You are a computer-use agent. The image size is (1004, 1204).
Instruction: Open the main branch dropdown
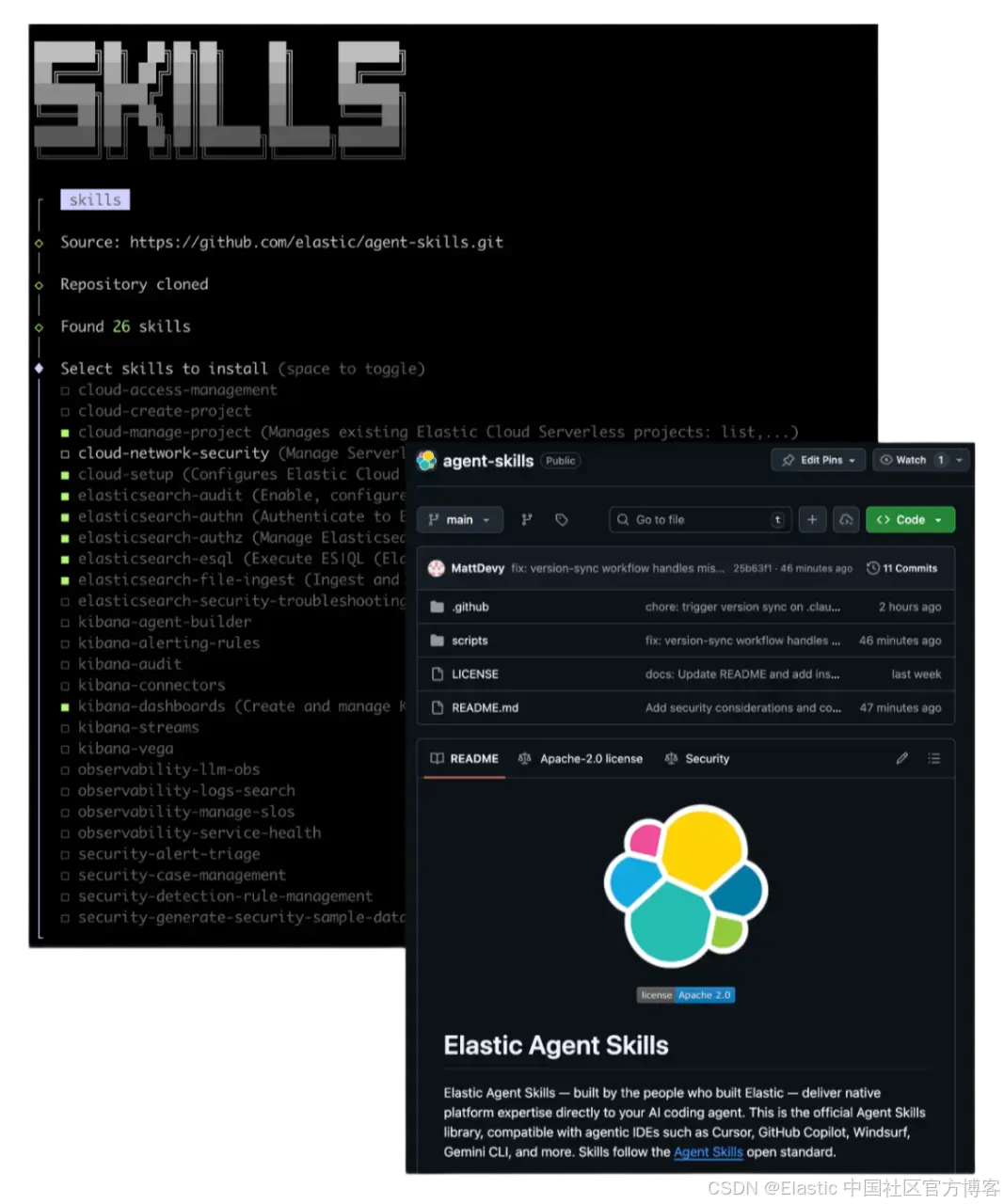[x=459, y=519]
